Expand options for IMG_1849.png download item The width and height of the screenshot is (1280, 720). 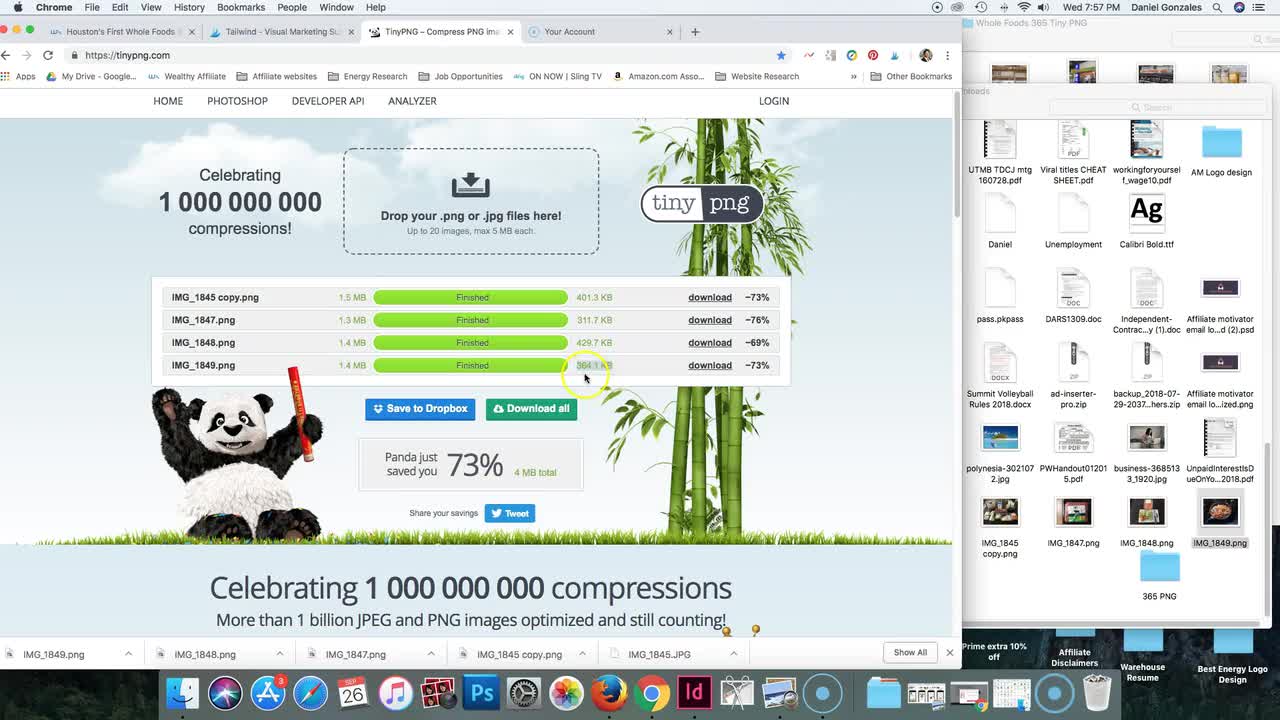click(128, 654)
